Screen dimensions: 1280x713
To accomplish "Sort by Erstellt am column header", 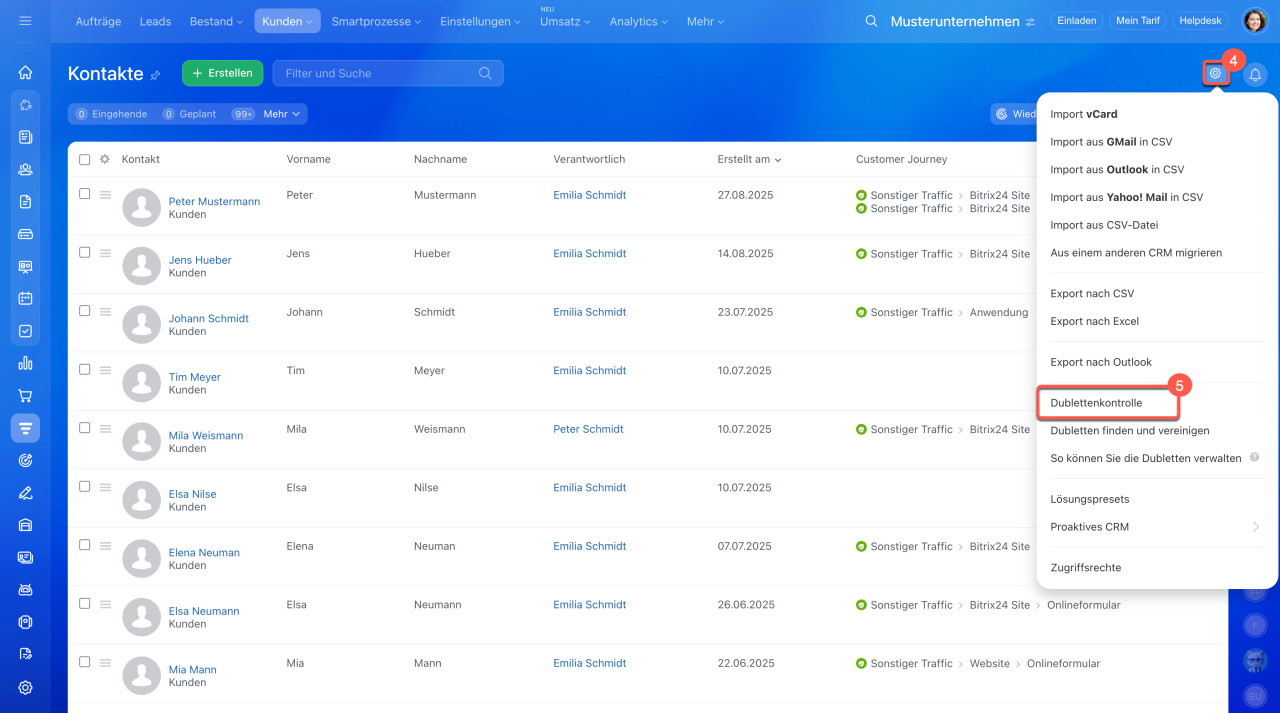I will 750,159.
